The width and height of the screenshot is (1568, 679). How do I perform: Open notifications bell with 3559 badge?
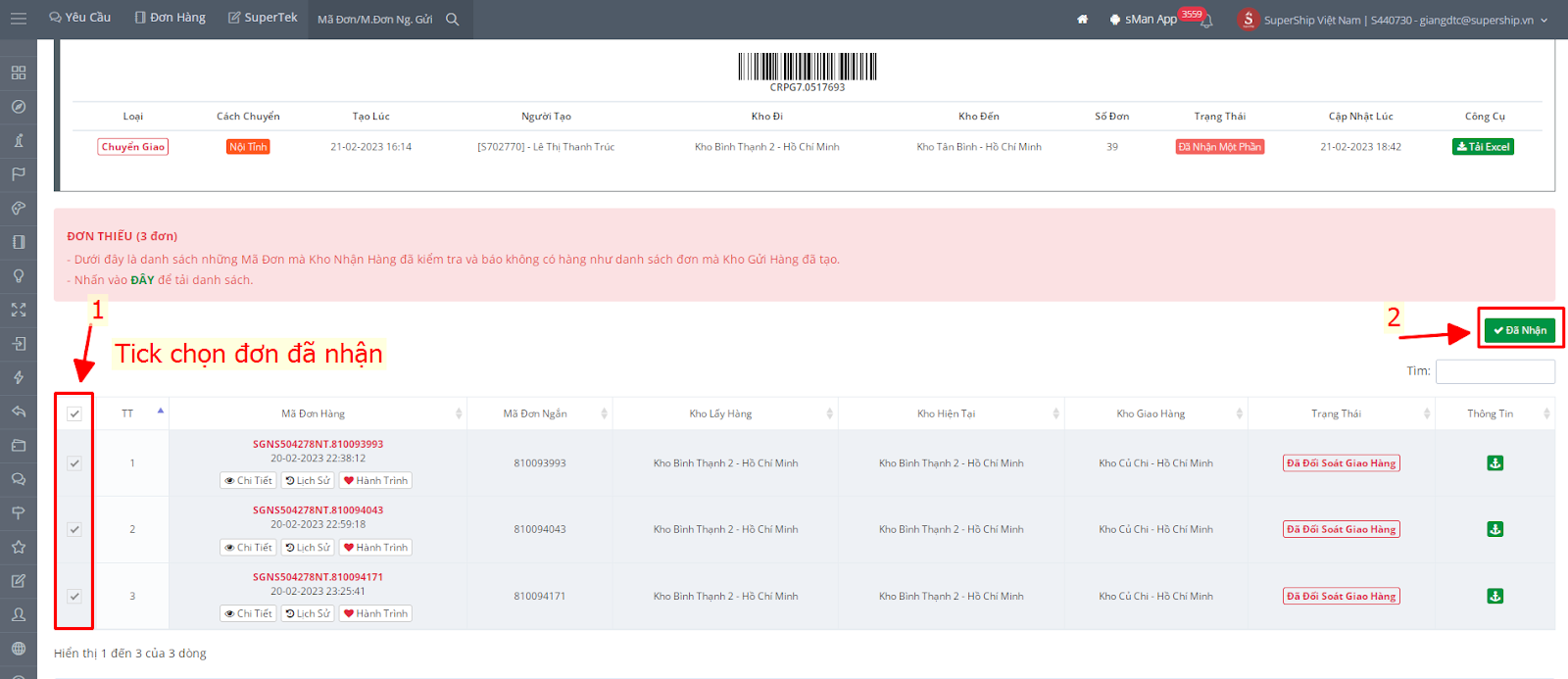(1206, 21)
